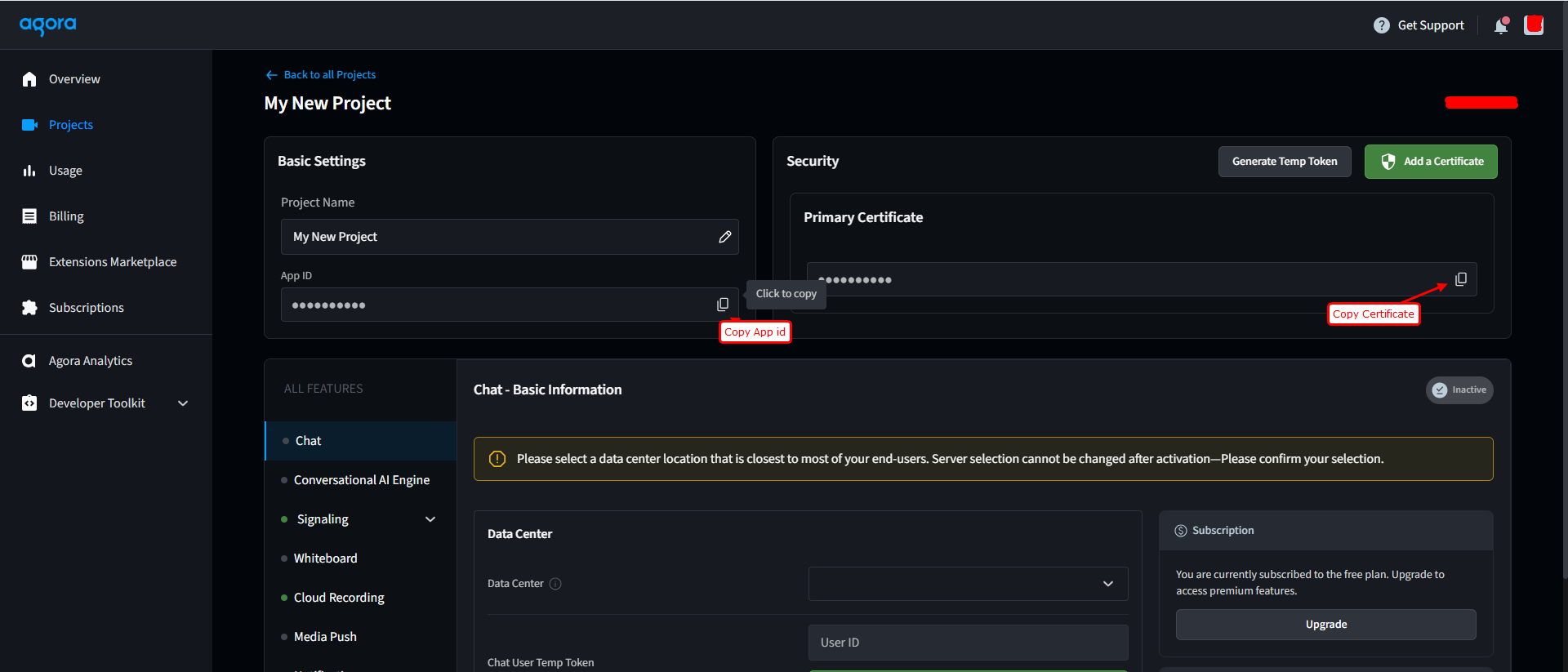Click Generate Temp Token button

[1285, 162]
